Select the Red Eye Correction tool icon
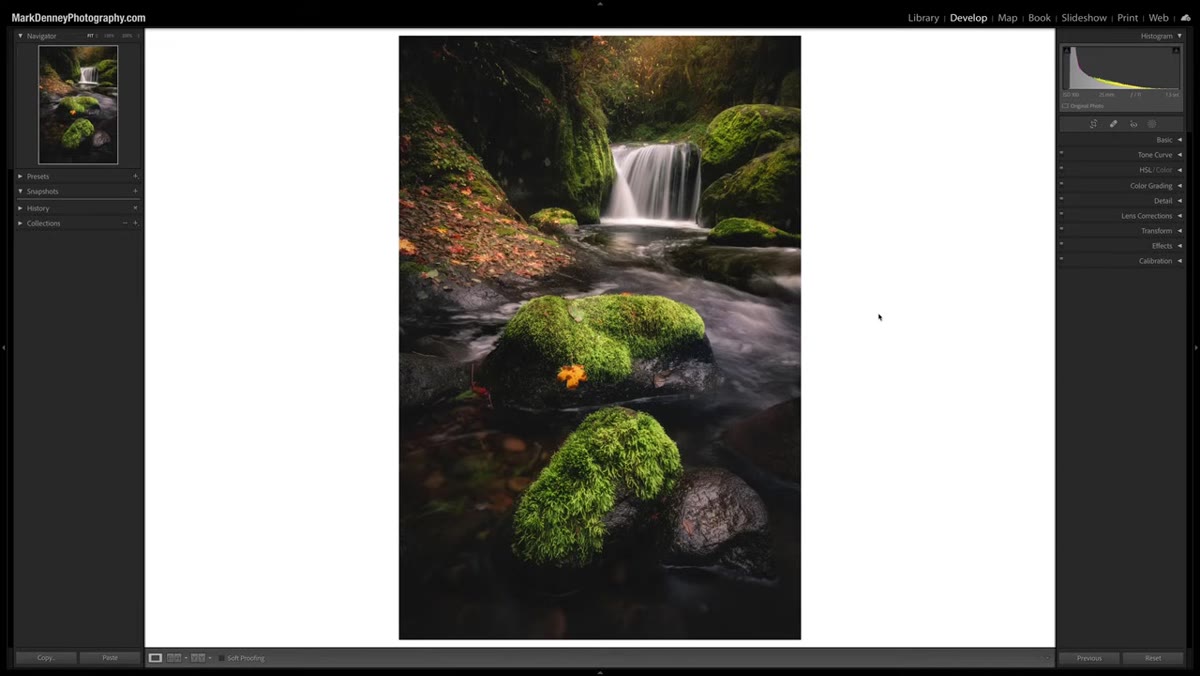This screenshot has width=1200, height=676. [x=1133, y=124]
